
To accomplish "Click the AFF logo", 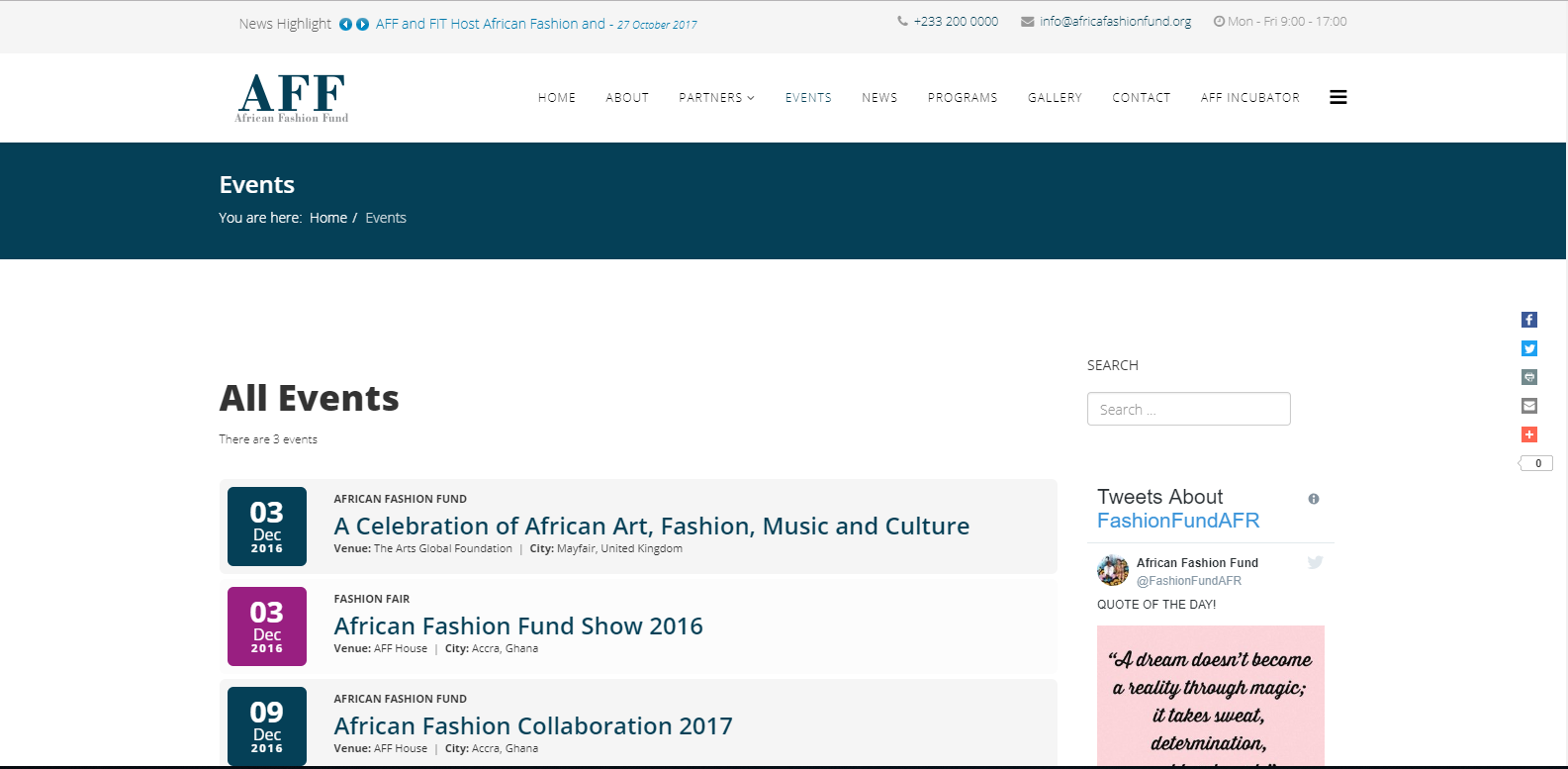I will 292,98.
